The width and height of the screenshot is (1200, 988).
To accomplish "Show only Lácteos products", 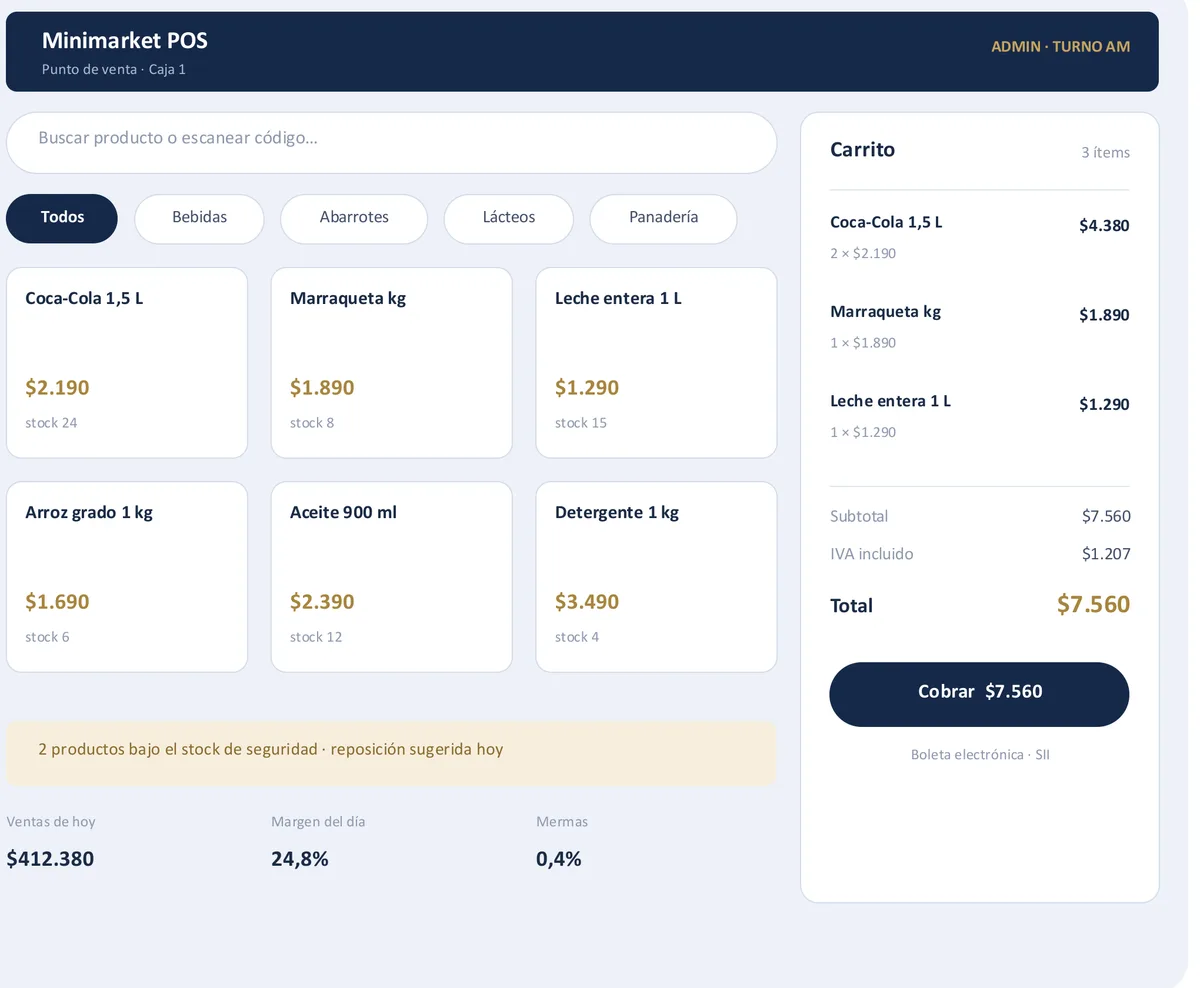I will pyautogui.click(x=509, y=218).
